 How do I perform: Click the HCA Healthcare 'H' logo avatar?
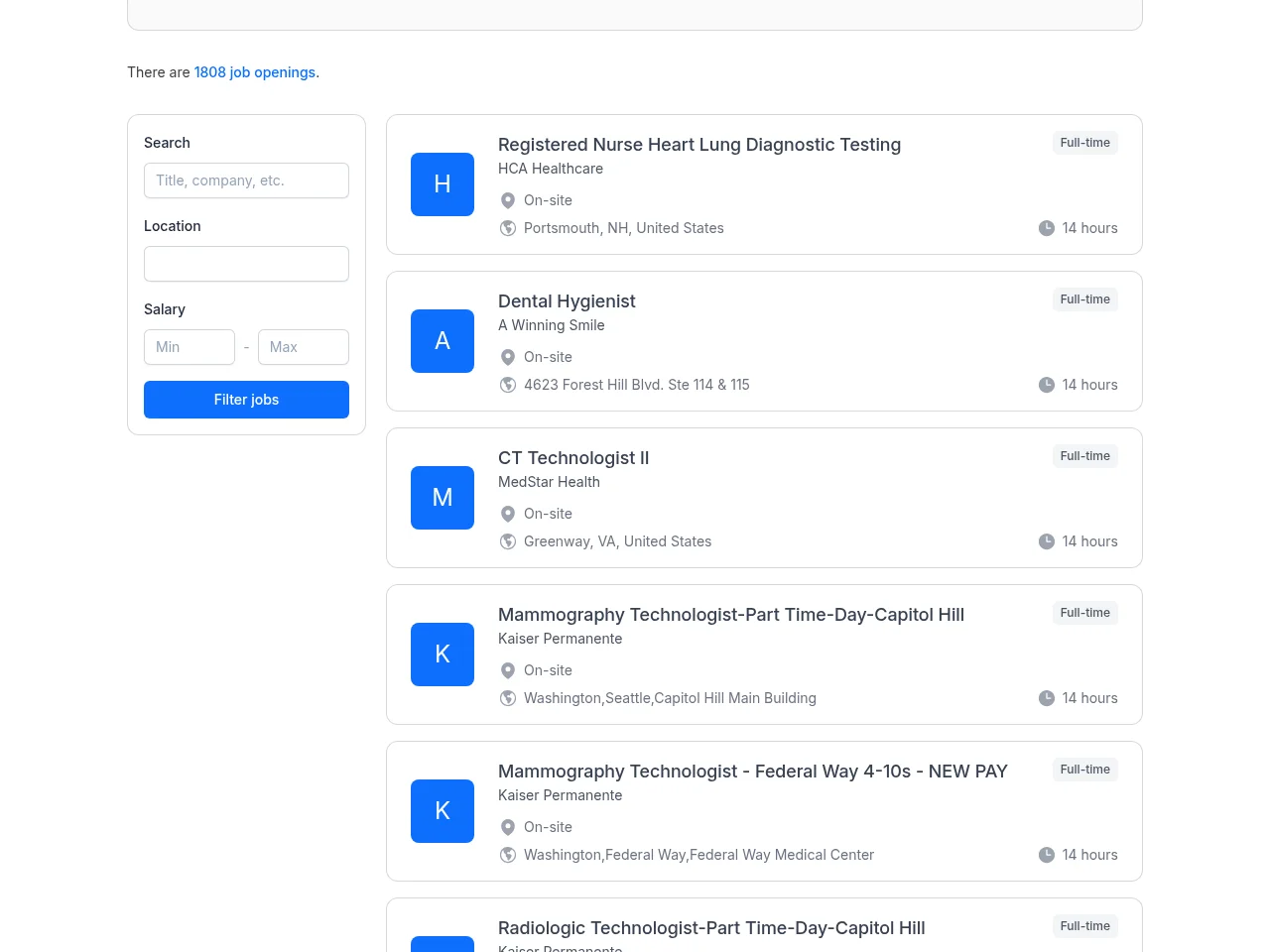tap(443, 184)
